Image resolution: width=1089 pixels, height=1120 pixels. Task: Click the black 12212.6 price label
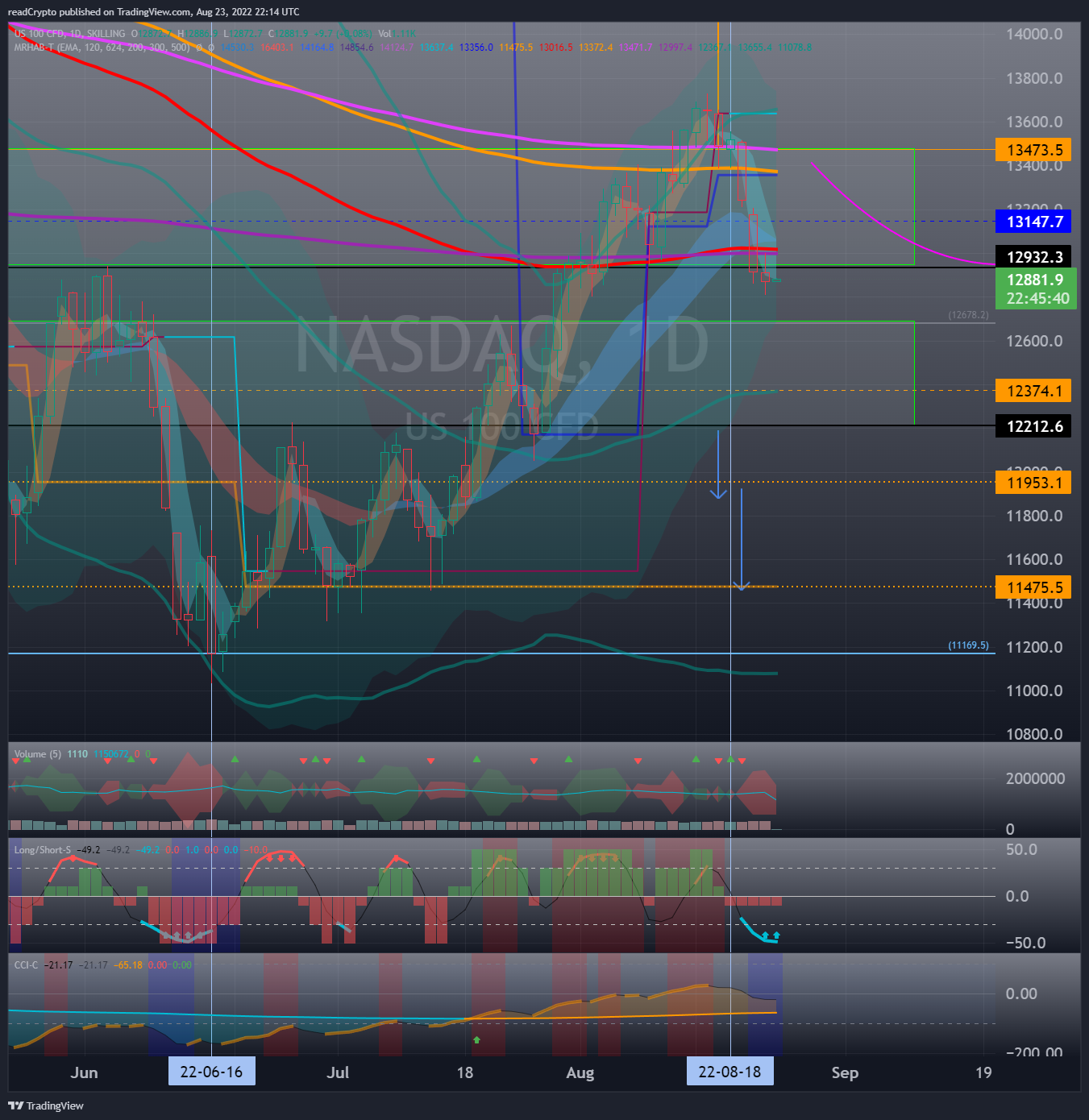pyautogui.click(x=1033, y=426)
